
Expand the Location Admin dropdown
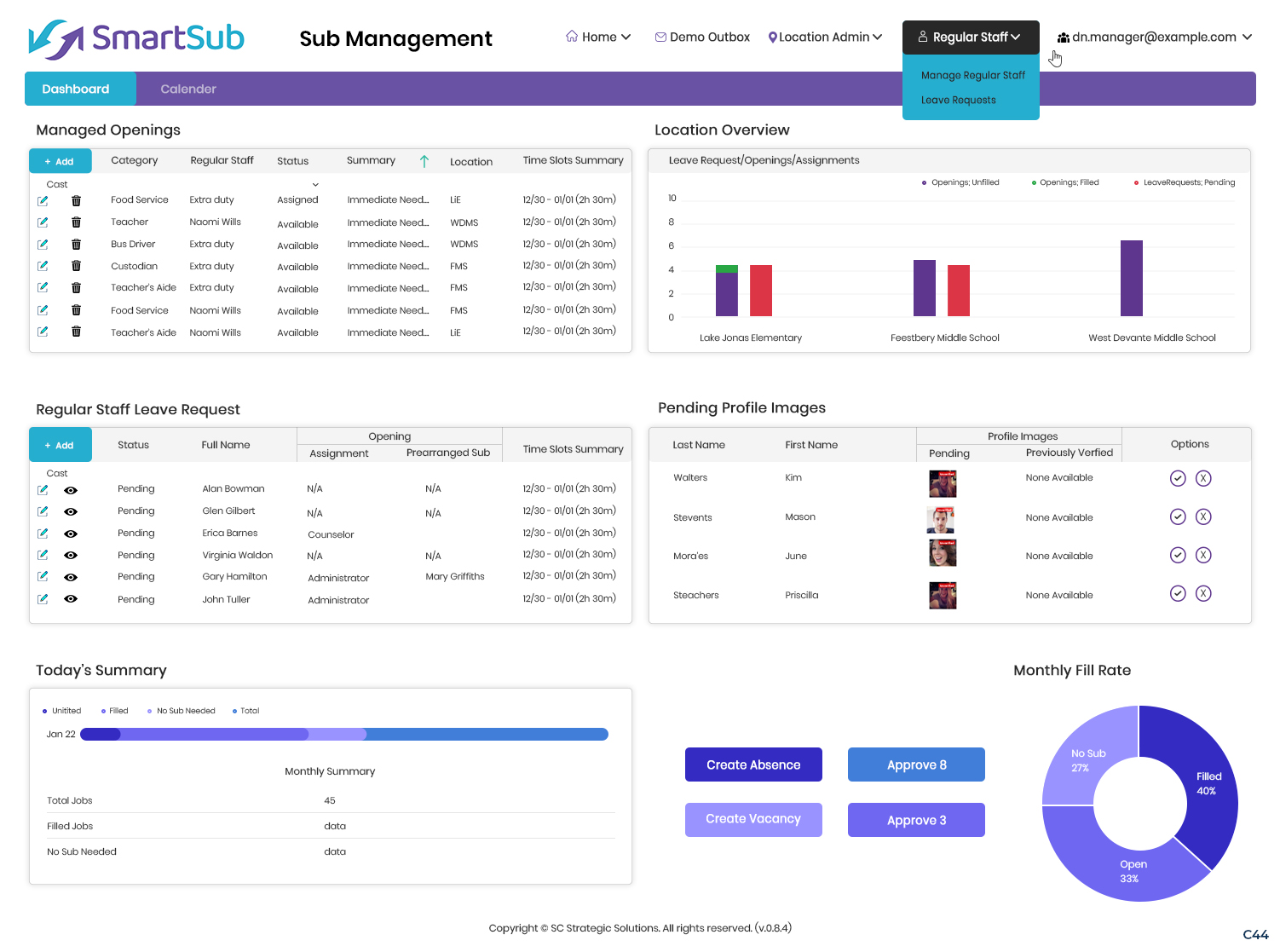coord(825,38)
